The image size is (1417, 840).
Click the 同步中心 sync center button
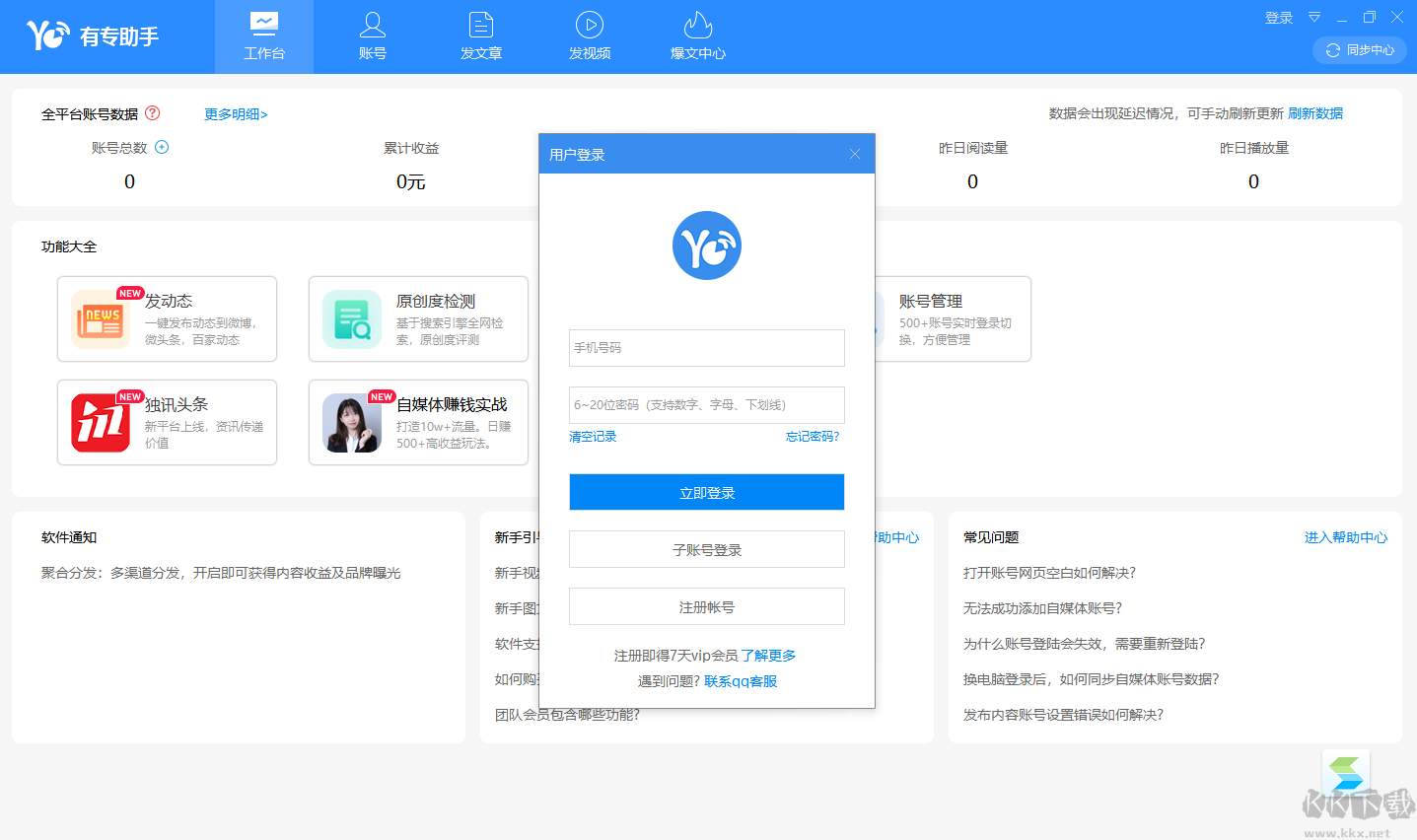(1360, 50)
